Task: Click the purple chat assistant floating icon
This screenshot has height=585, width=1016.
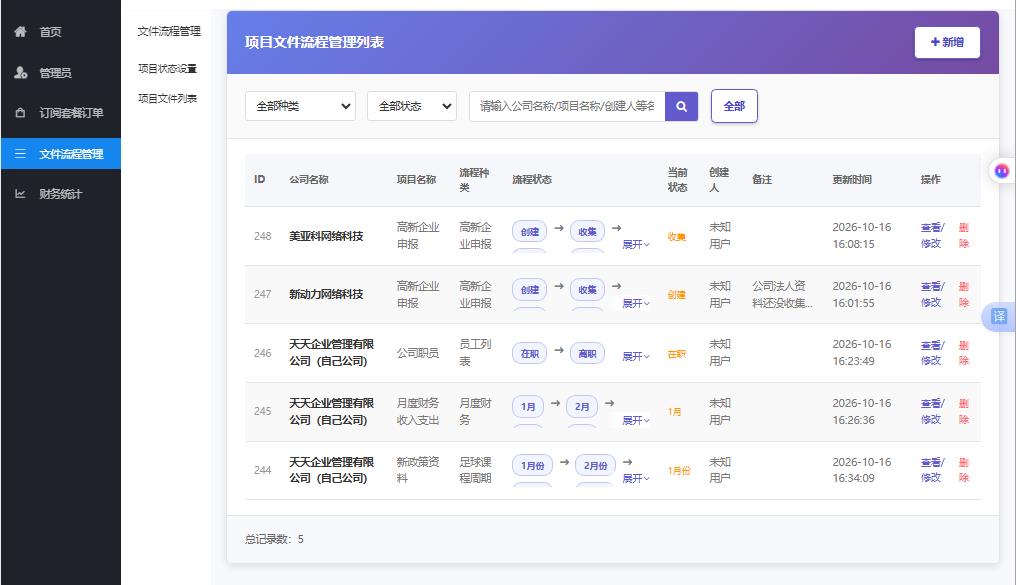Action: [x=1002, y=171]
